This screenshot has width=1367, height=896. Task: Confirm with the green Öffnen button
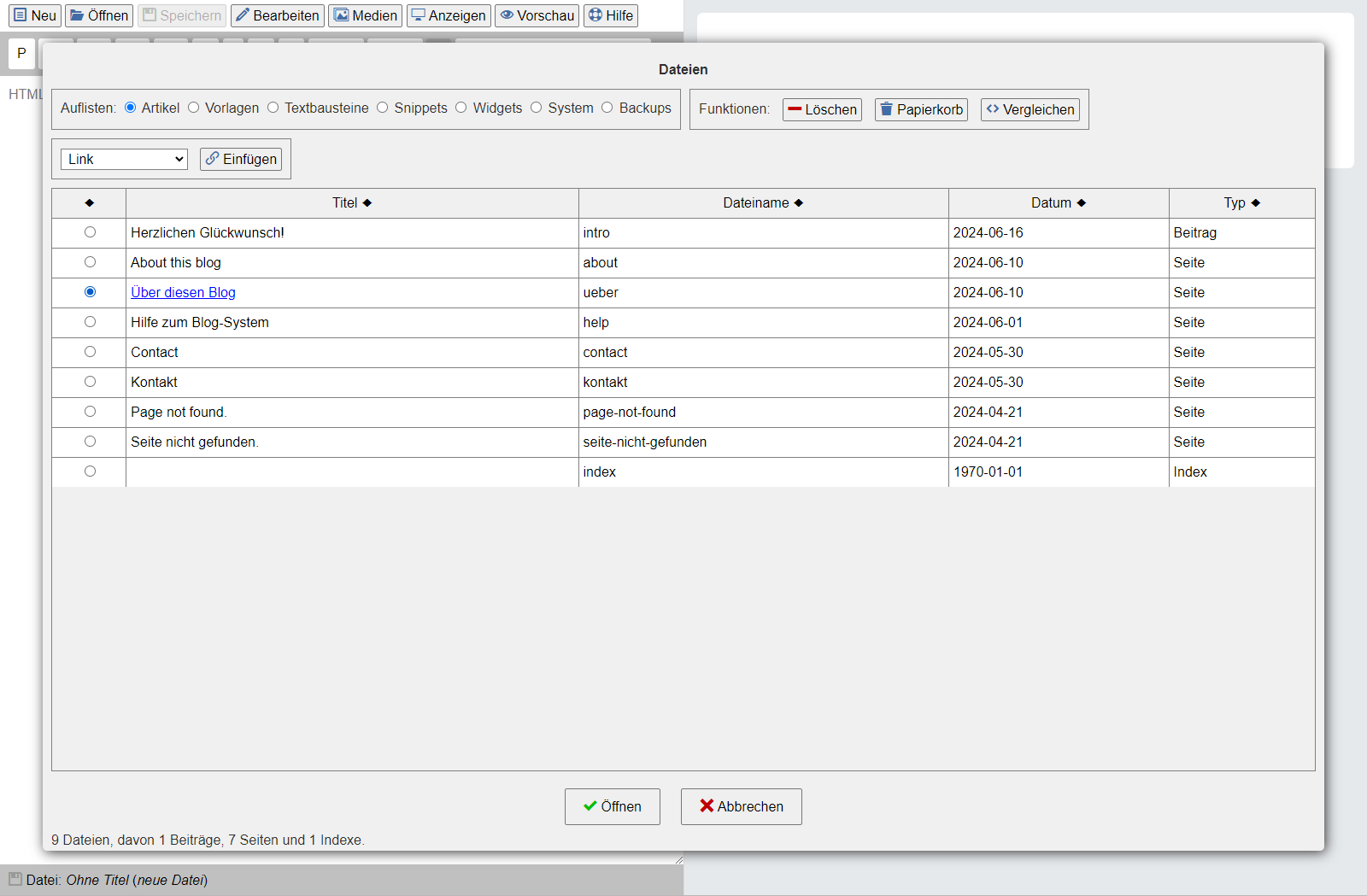[x=612, y=806]
